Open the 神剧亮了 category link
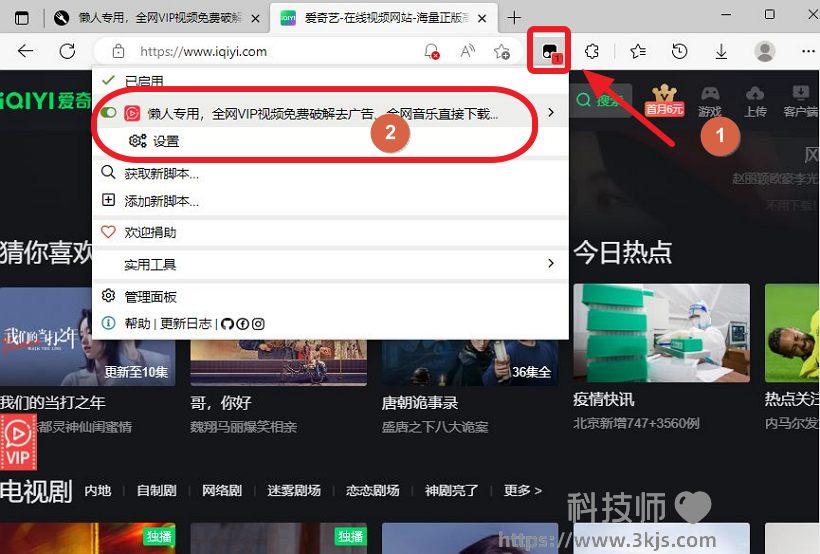 coord(451,490)
